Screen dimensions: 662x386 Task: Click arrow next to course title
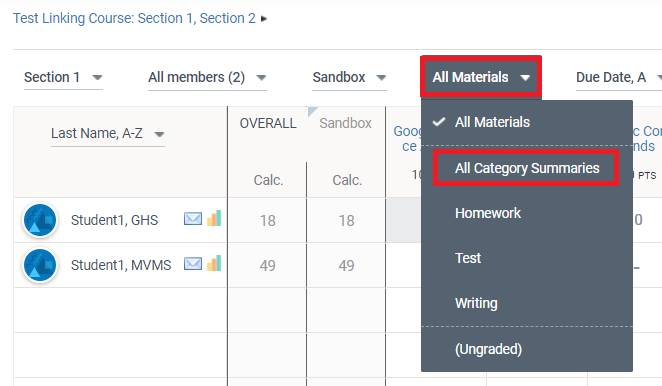coord(264,19)
